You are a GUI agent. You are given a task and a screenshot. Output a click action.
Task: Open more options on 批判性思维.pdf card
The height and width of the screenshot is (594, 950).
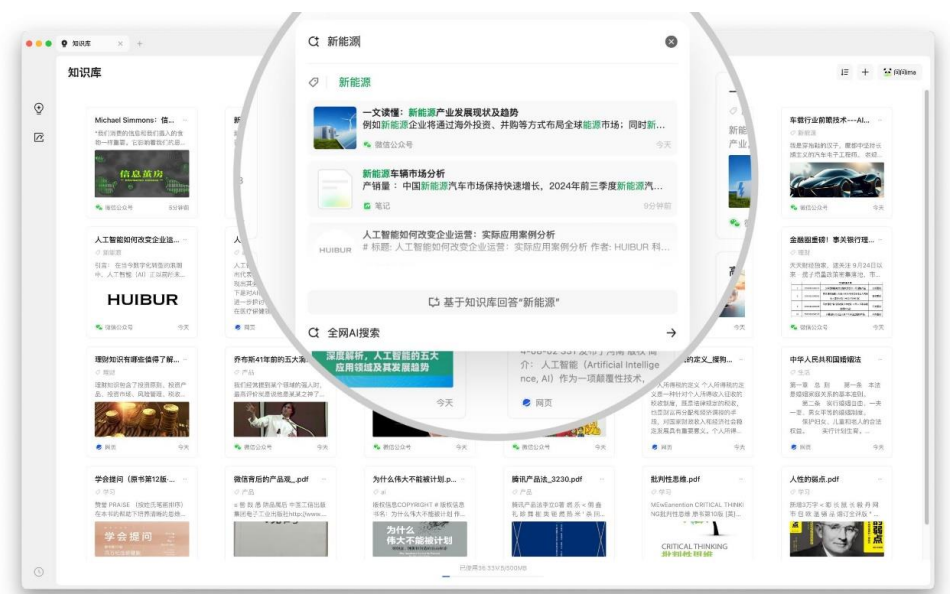(x=741, y=479)
